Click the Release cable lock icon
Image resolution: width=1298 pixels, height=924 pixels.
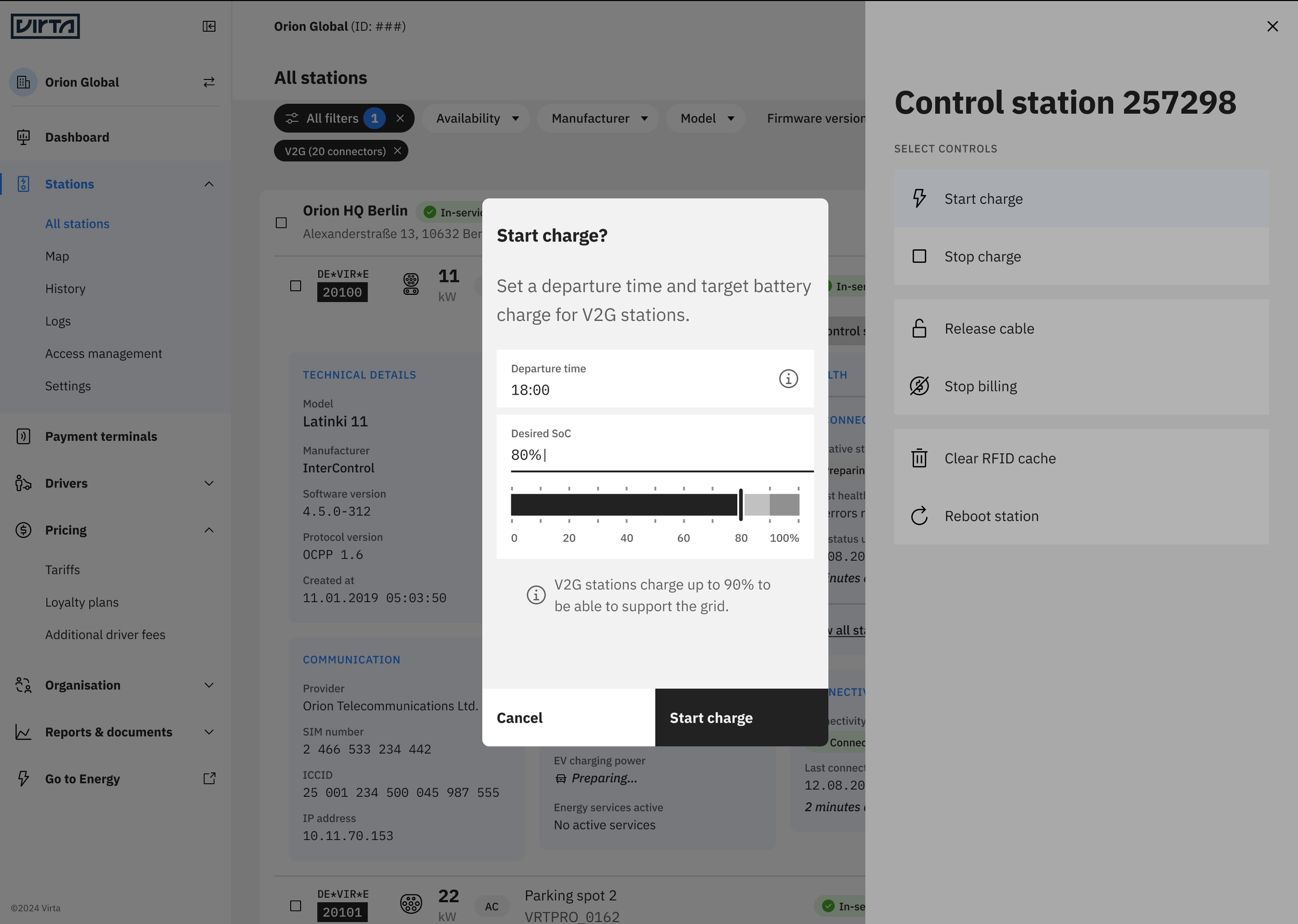pos(919,329)
